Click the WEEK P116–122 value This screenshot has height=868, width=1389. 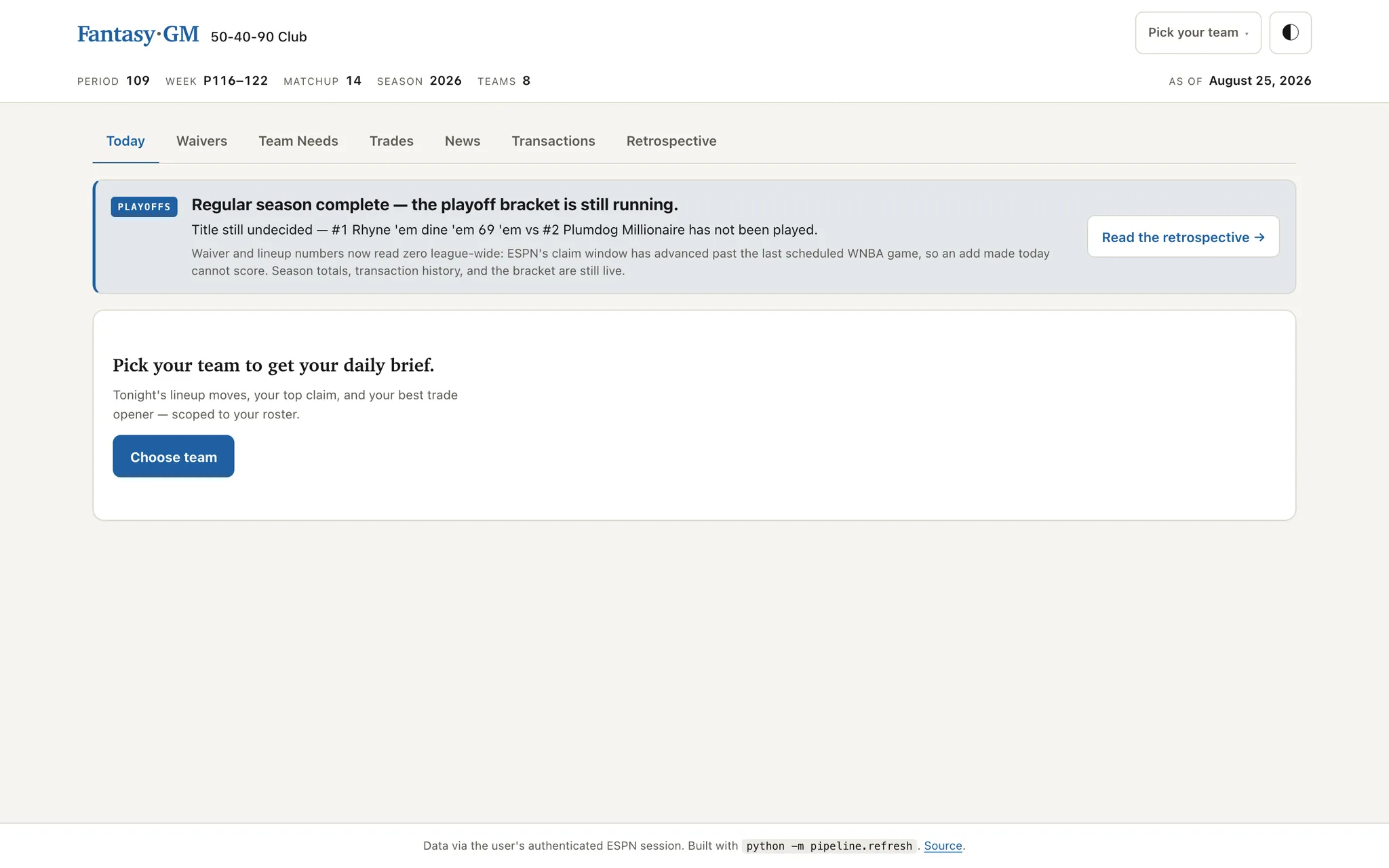click(x=235, y=81)
